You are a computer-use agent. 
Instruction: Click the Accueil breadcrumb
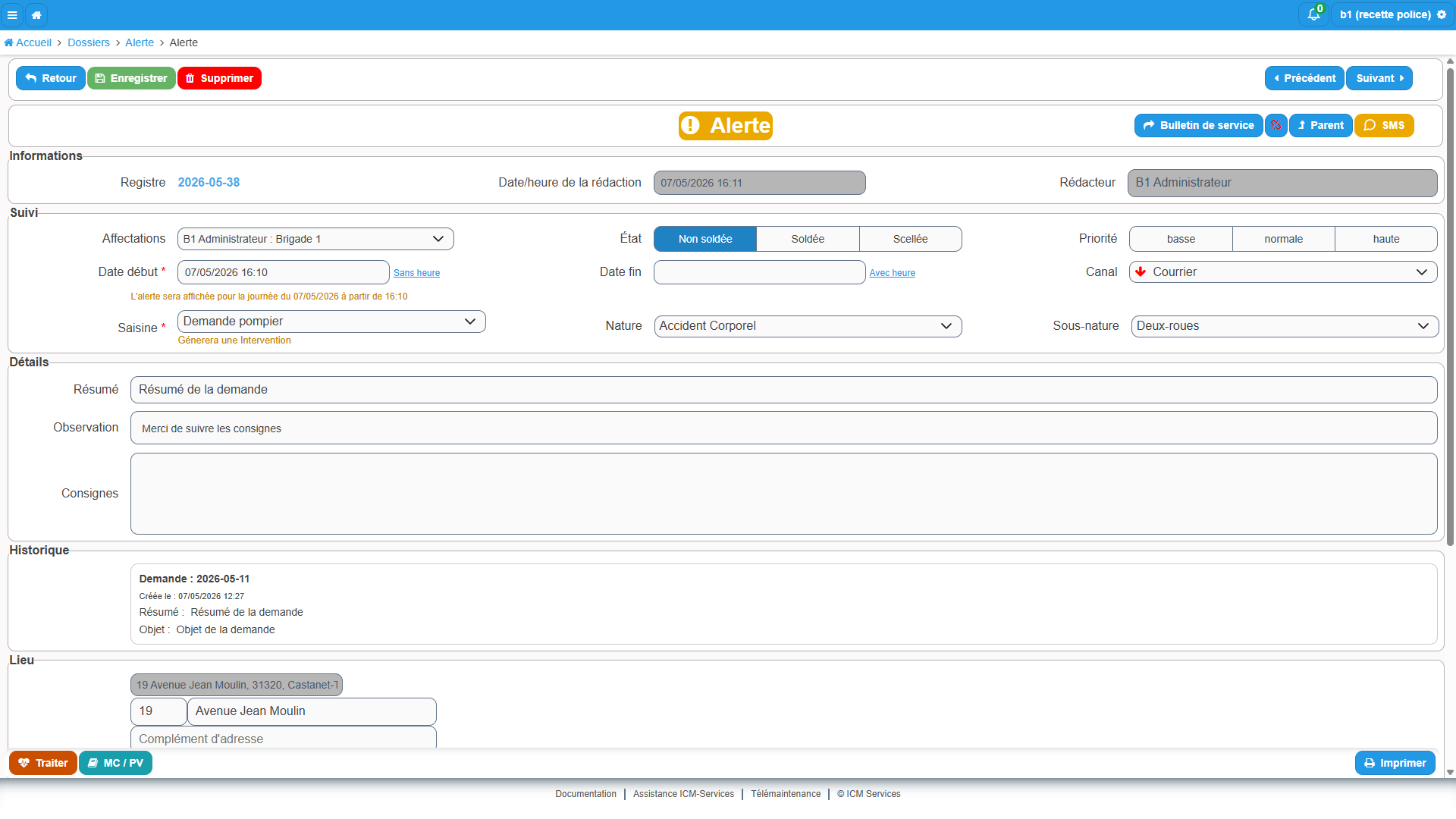[x=28, y=42]
